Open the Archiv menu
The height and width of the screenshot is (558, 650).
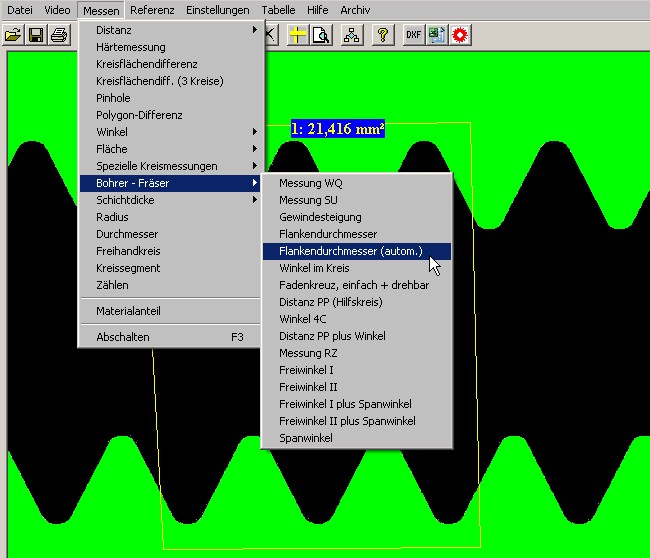click(355, 10)
